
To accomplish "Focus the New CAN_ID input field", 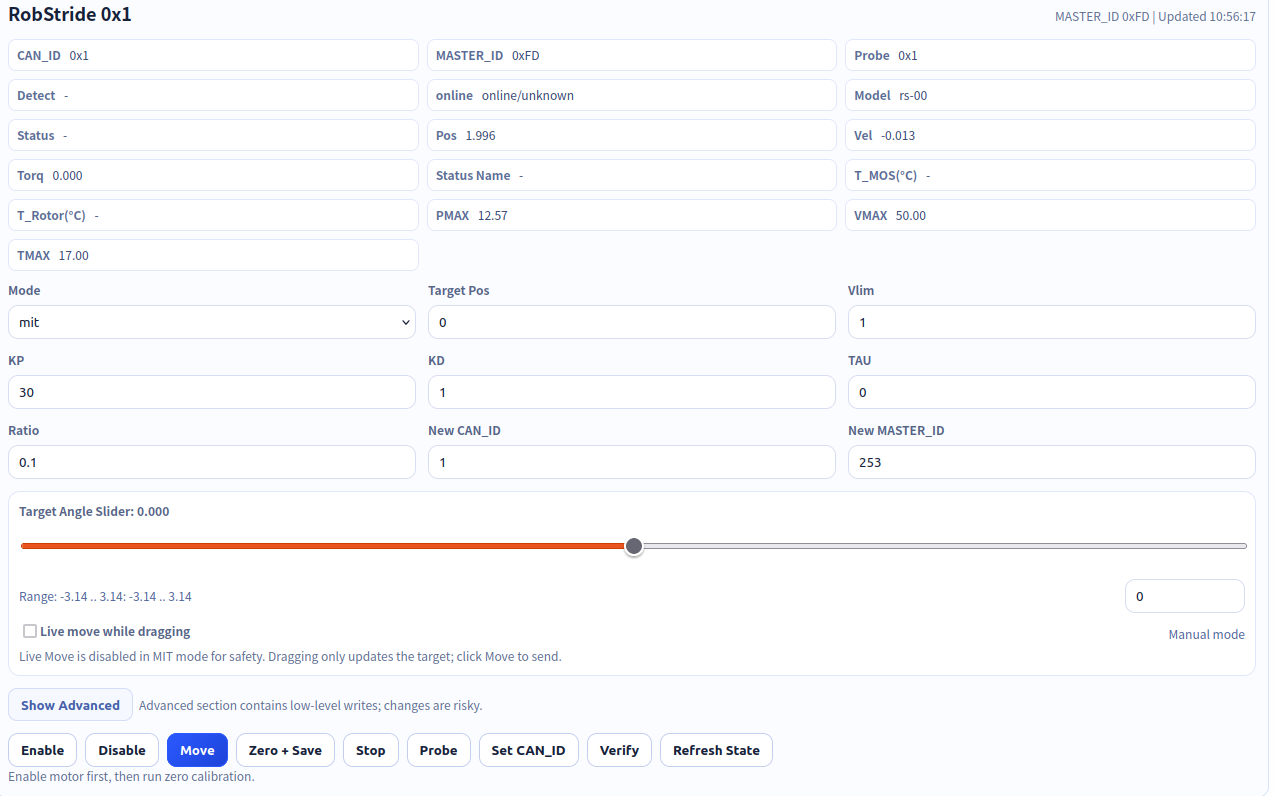I will [x=632, y=462].
